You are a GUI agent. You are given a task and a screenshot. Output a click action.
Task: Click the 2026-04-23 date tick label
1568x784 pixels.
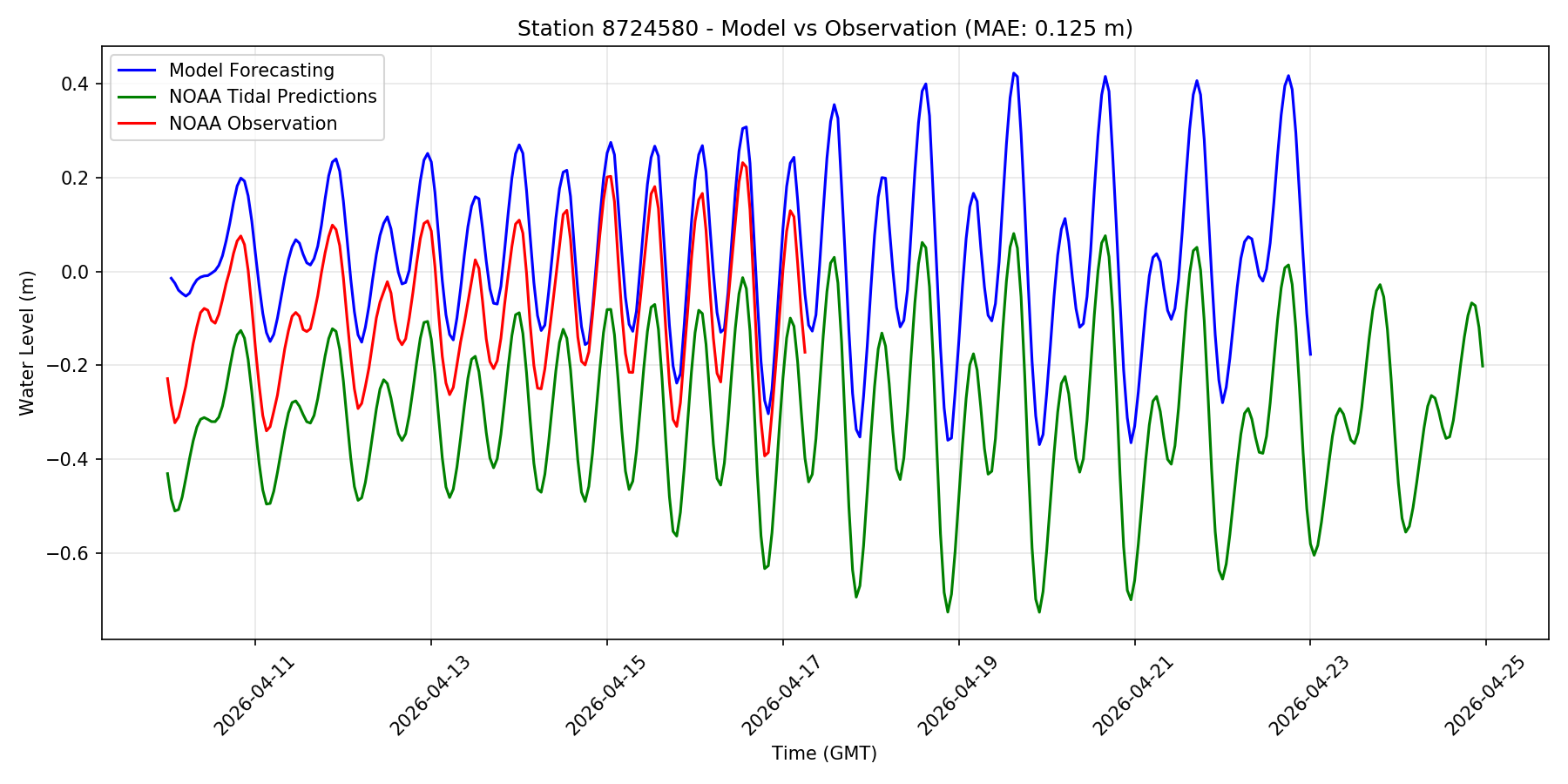(x=1309, y=696)
